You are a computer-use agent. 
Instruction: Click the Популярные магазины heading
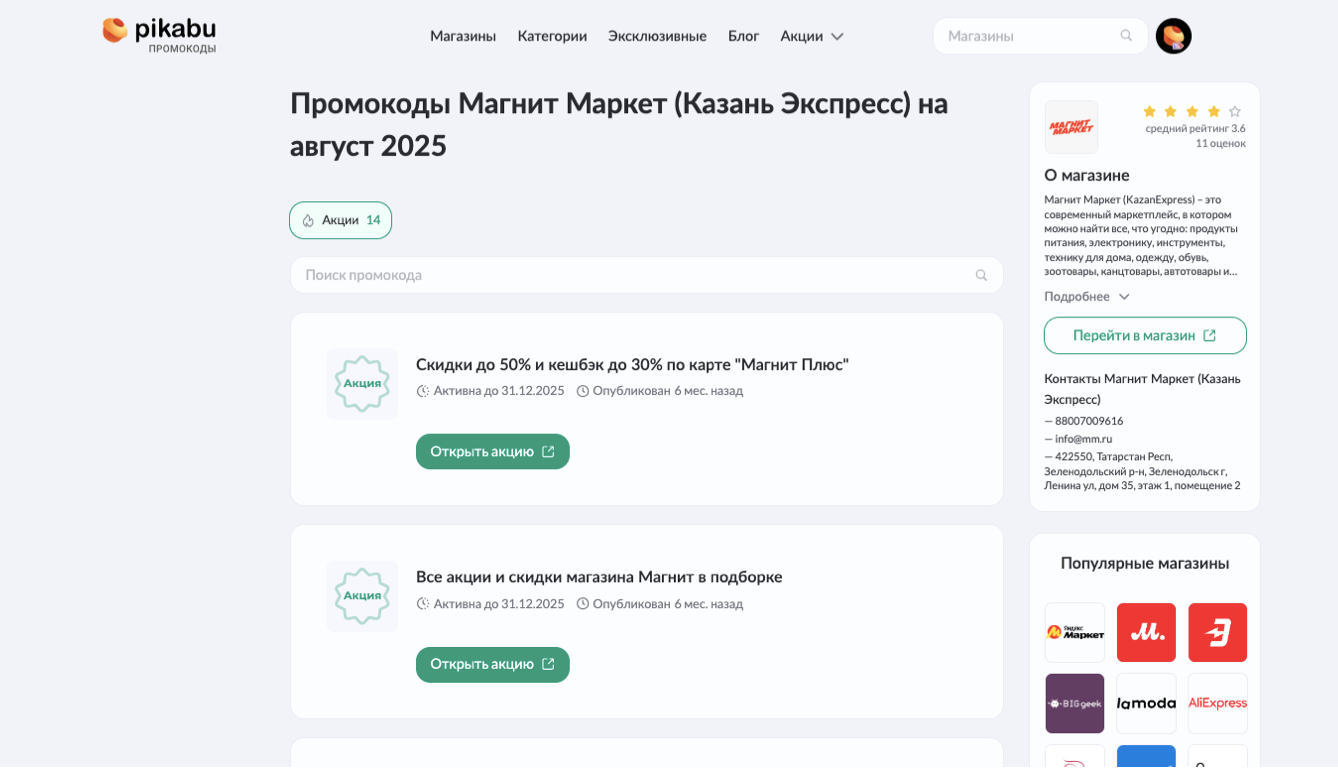[1145, 563]
